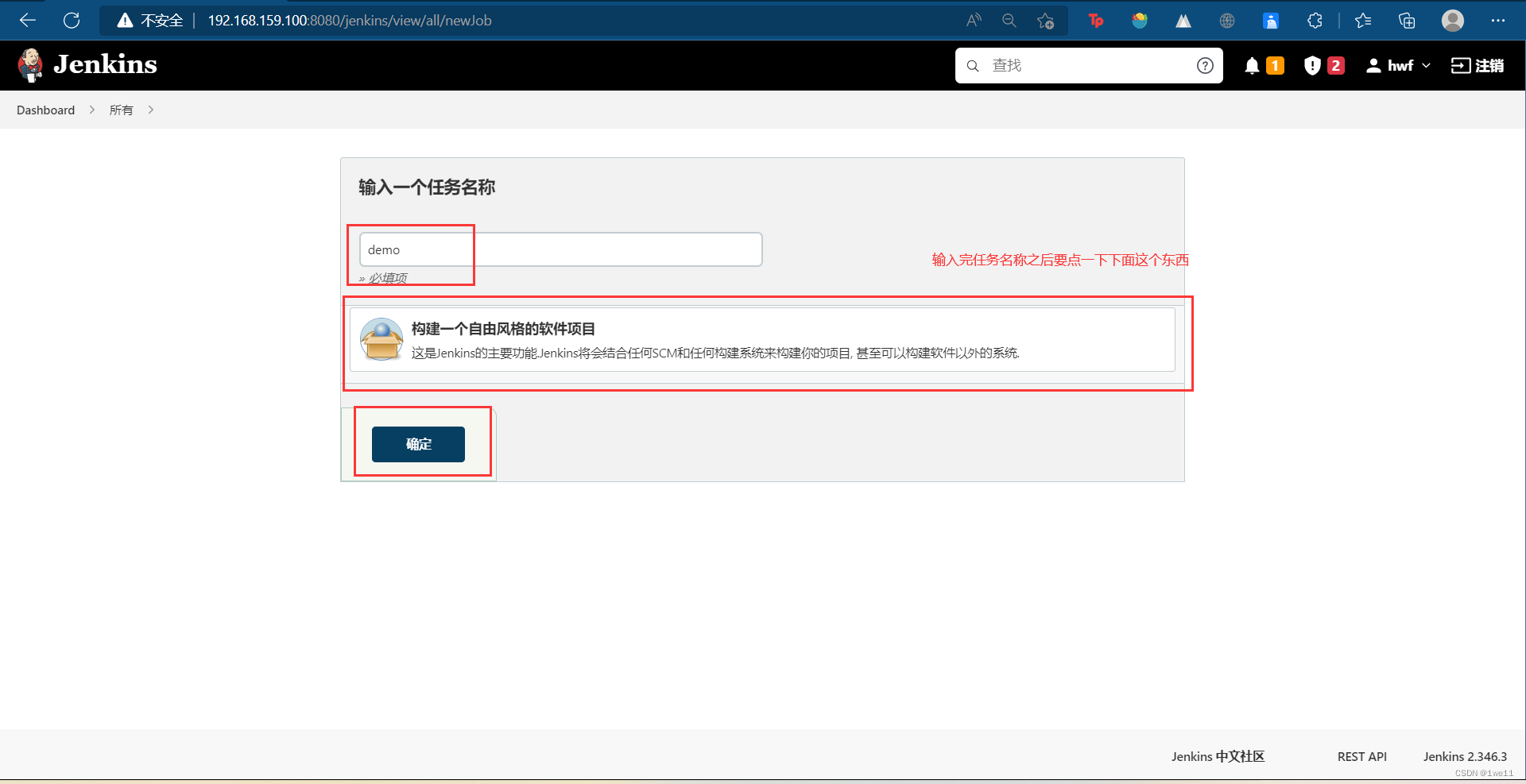Click the 所有 breadcrumb link
The image size is (1526, 784).
[121, 110]
